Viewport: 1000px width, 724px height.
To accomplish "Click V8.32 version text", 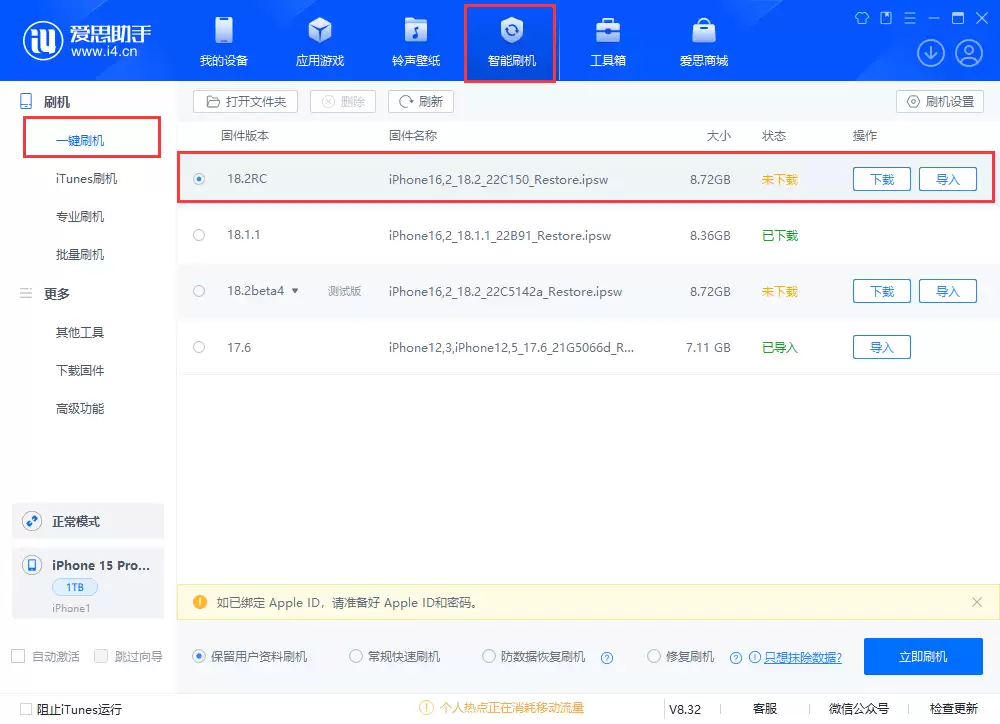I will point(684,709).
